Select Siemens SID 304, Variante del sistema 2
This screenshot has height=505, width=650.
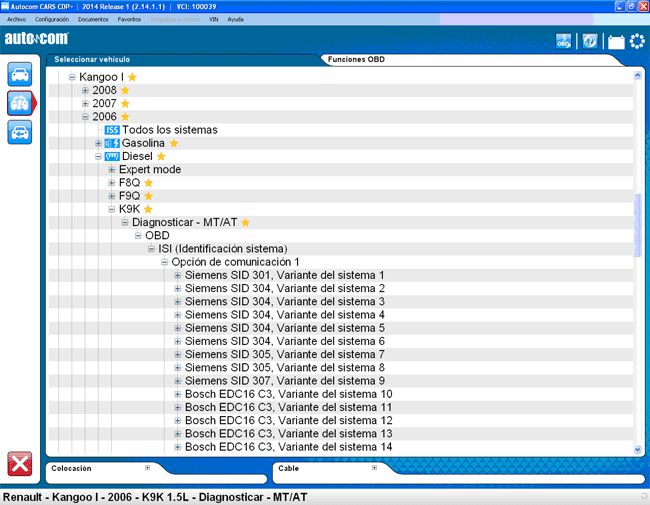(x=285, y=289)
